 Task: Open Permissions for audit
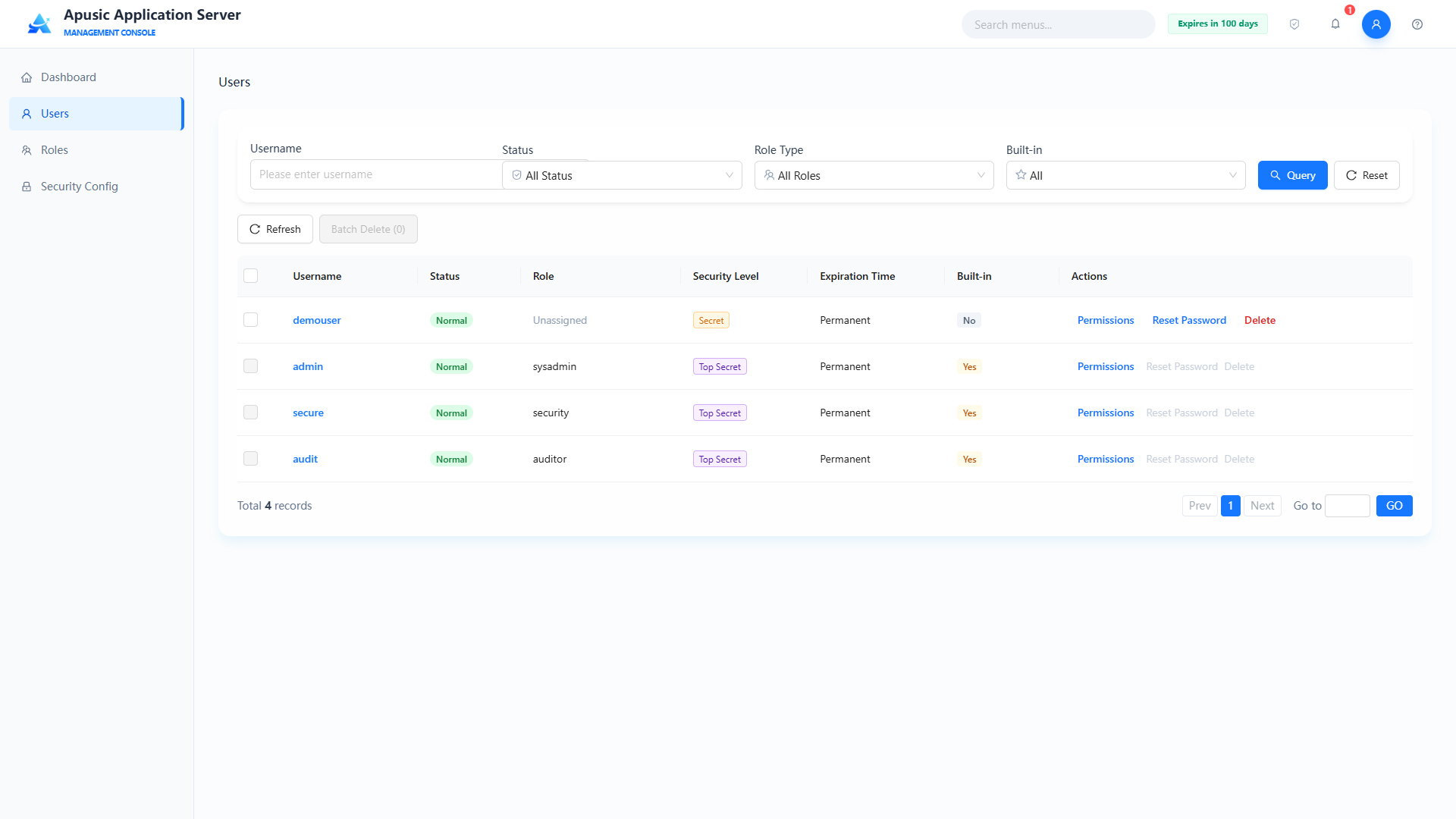(x=1106, y=459)
